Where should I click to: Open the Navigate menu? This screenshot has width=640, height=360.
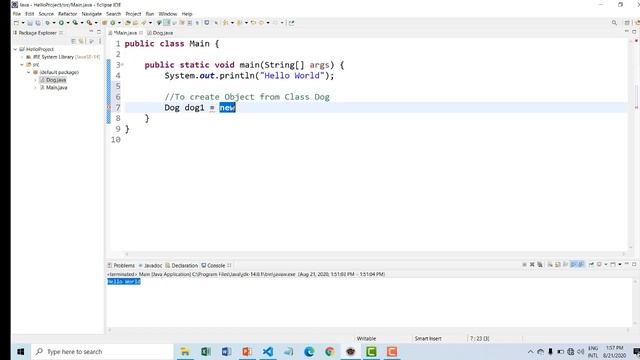click(91, 14)
